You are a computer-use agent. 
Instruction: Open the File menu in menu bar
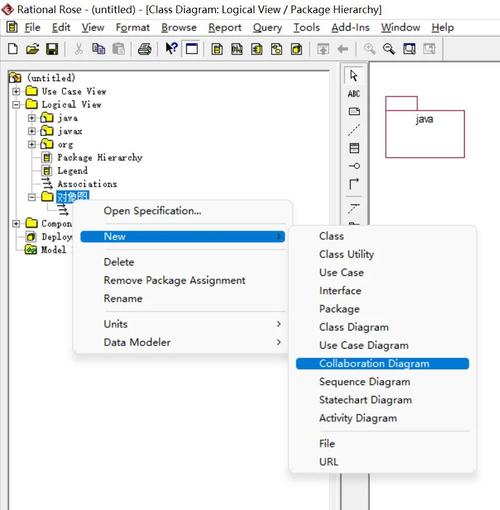[x=33, y=27]
